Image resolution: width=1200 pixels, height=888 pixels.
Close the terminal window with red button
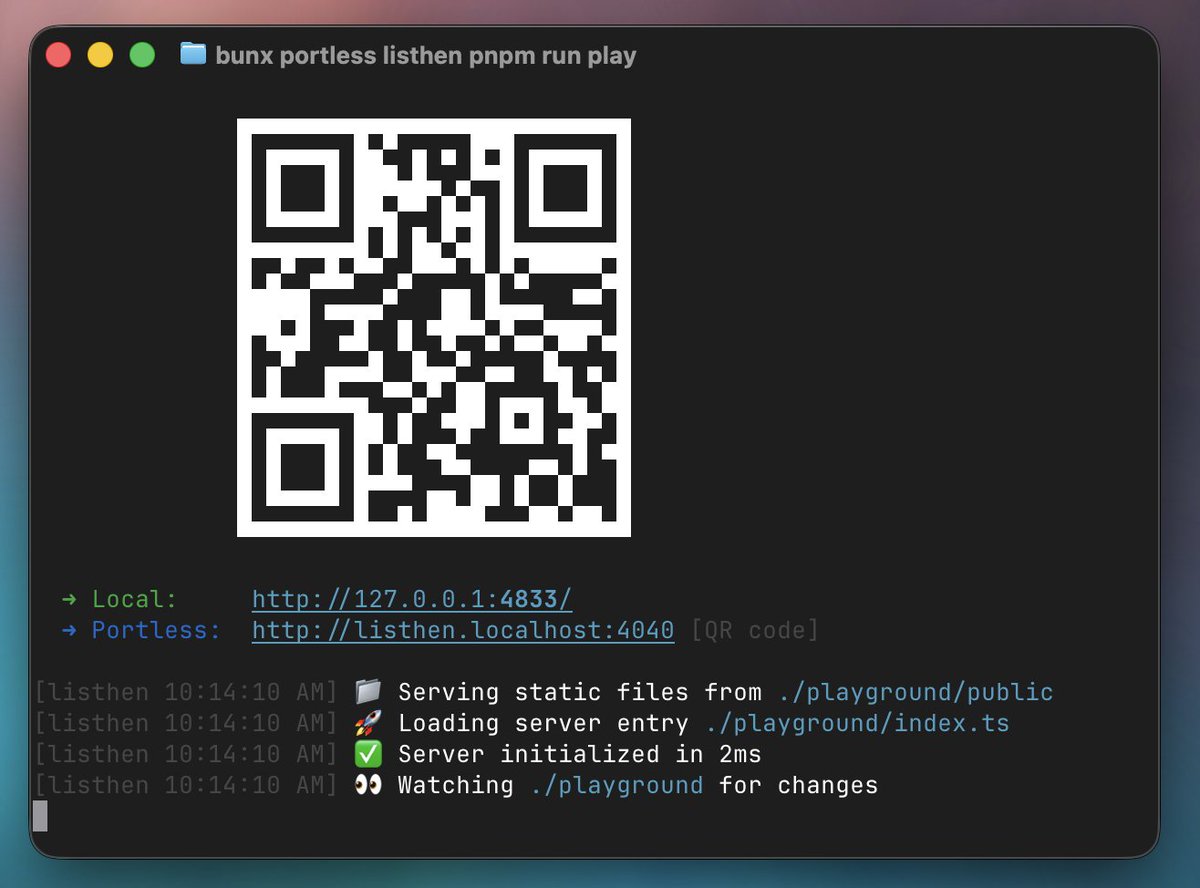pyautogui.click(x=59, y=55)
